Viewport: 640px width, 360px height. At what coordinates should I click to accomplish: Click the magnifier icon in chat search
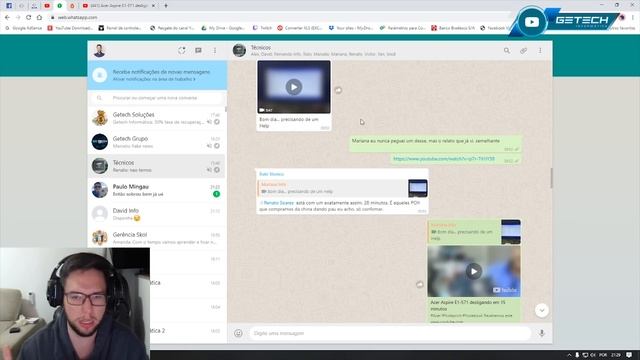[99, 98]
